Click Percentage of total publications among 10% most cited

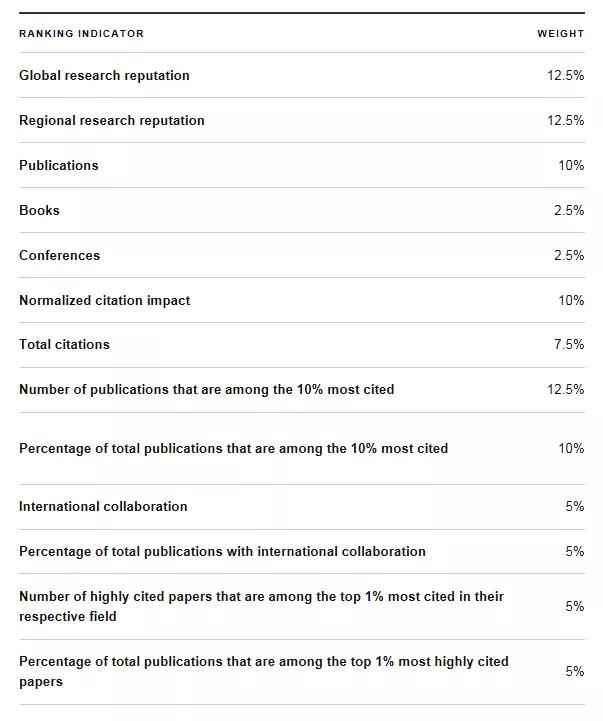coord(233,449)
